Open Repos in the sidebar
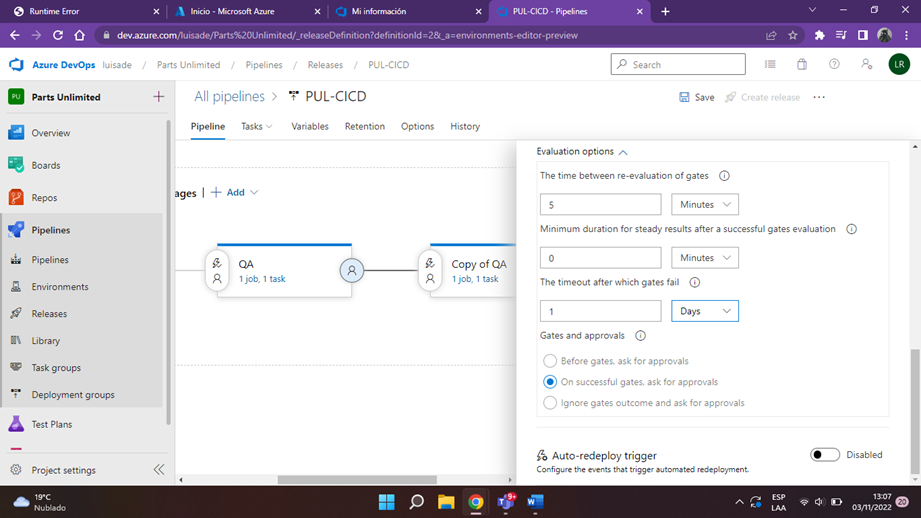Viewport: 921px width, 518px height. [x=44, y=197]
